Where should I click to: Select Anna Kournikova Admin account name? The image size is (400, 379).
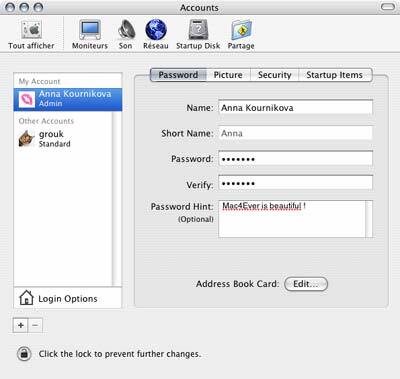tap(75, 98)
